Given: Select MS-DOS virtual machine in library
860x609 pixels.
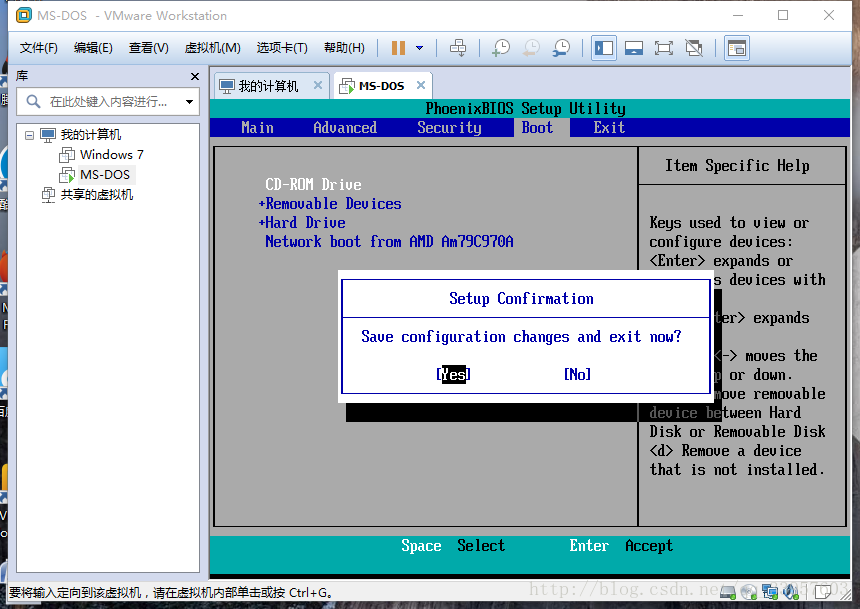Looking at the screenshot, I should [x=105, y=175].
